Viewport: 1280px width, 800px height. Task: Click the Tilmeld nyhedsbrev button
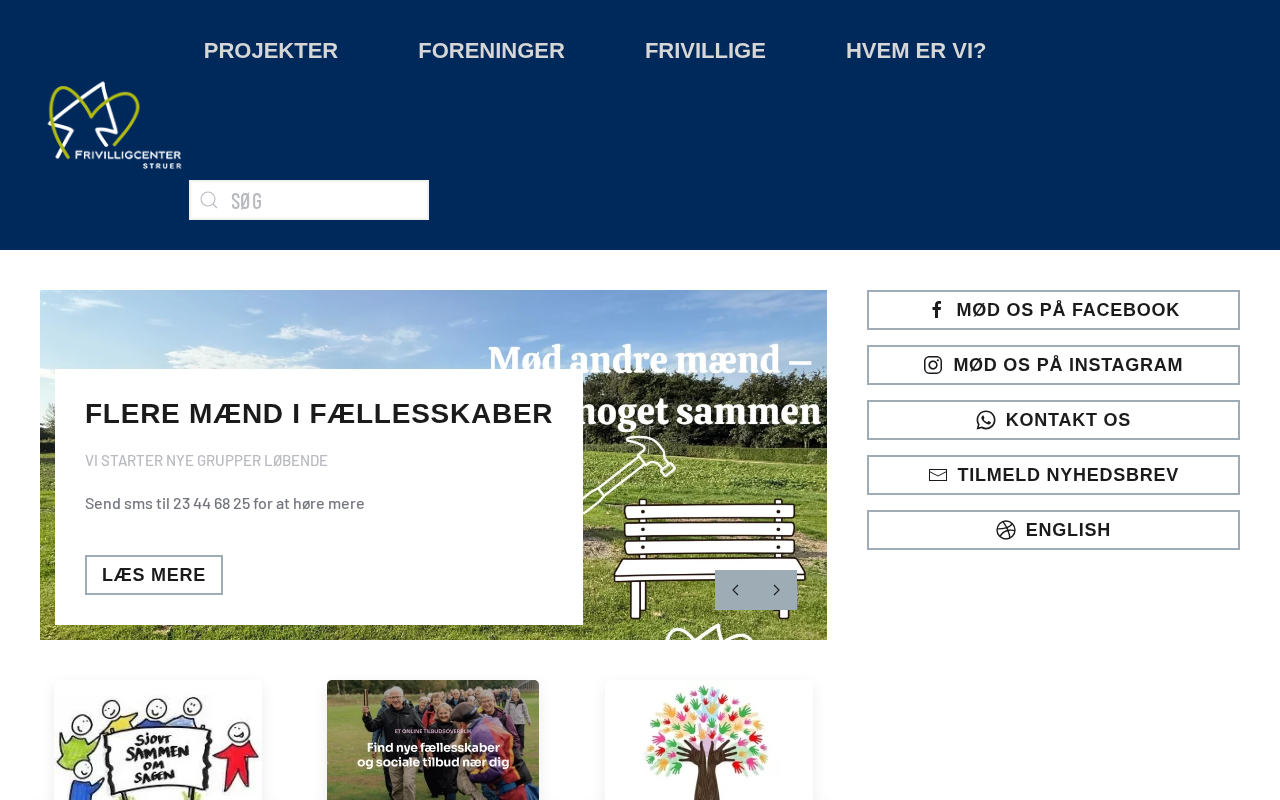1053,475
